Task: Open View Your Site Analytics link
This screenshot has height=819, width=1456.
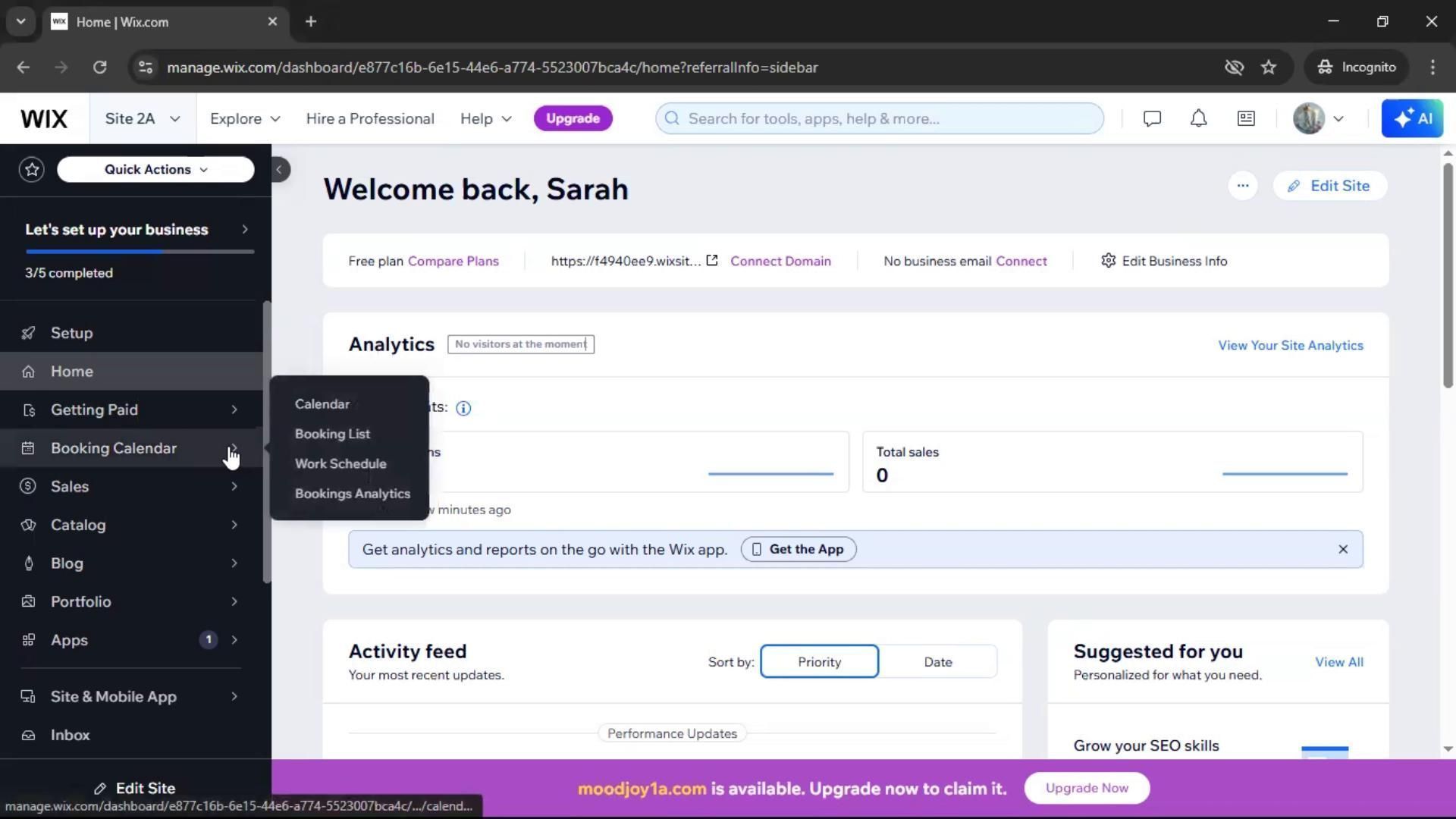Action: click(1290, 345)
